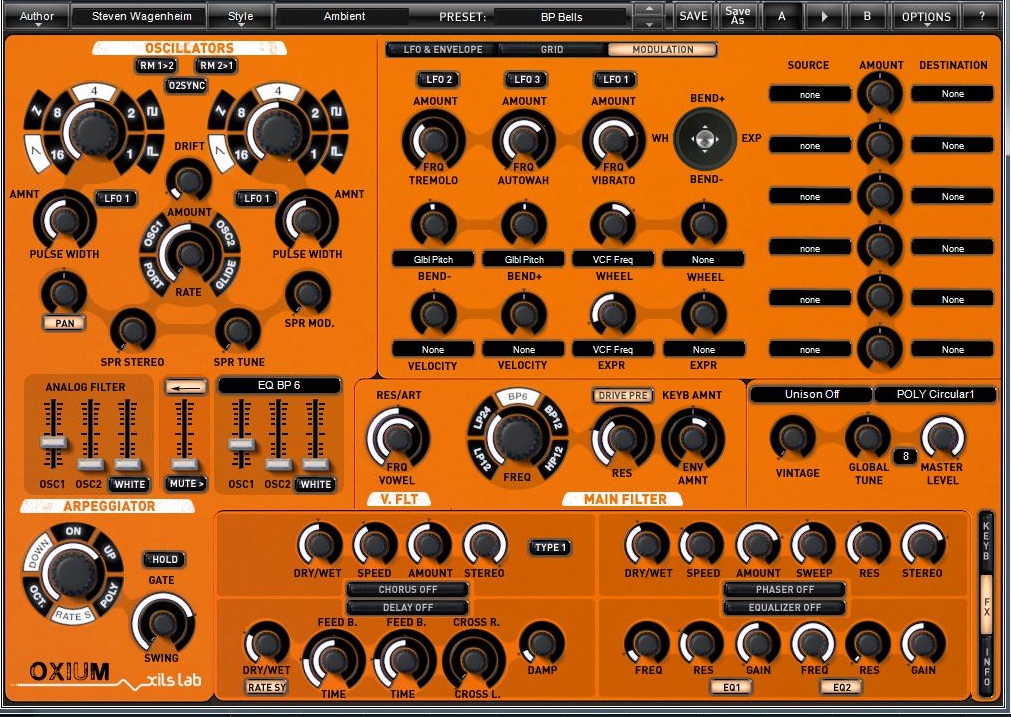Turn on the phaser via PHASER OFF
Screen dimensions: 1011x717
pos(785,589)
